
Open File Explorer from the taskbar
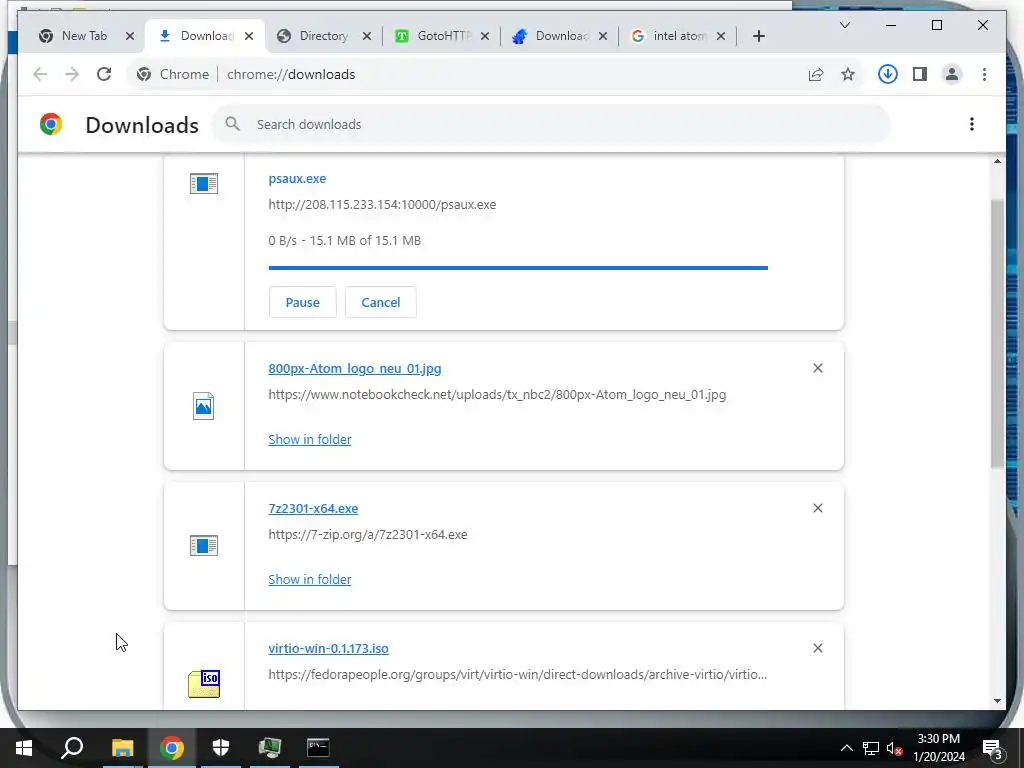point(122,748)
